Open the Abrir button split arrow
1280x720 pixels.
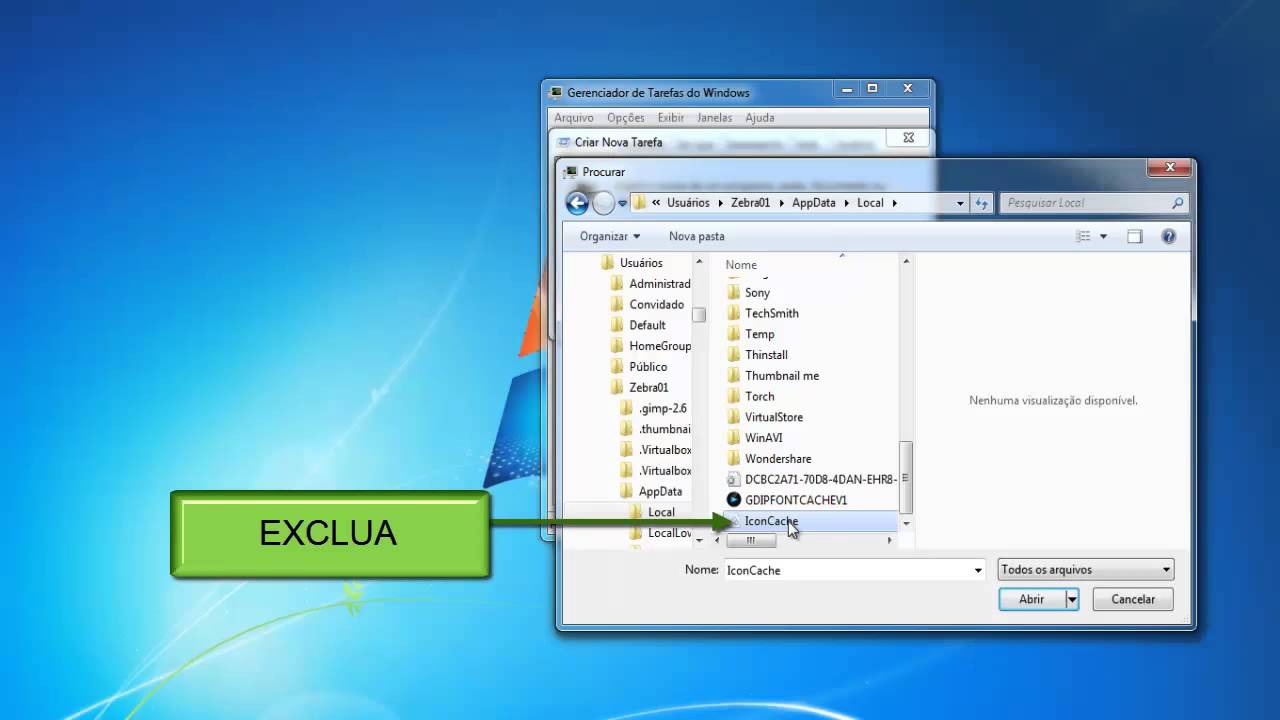[x=1072, y=600]
